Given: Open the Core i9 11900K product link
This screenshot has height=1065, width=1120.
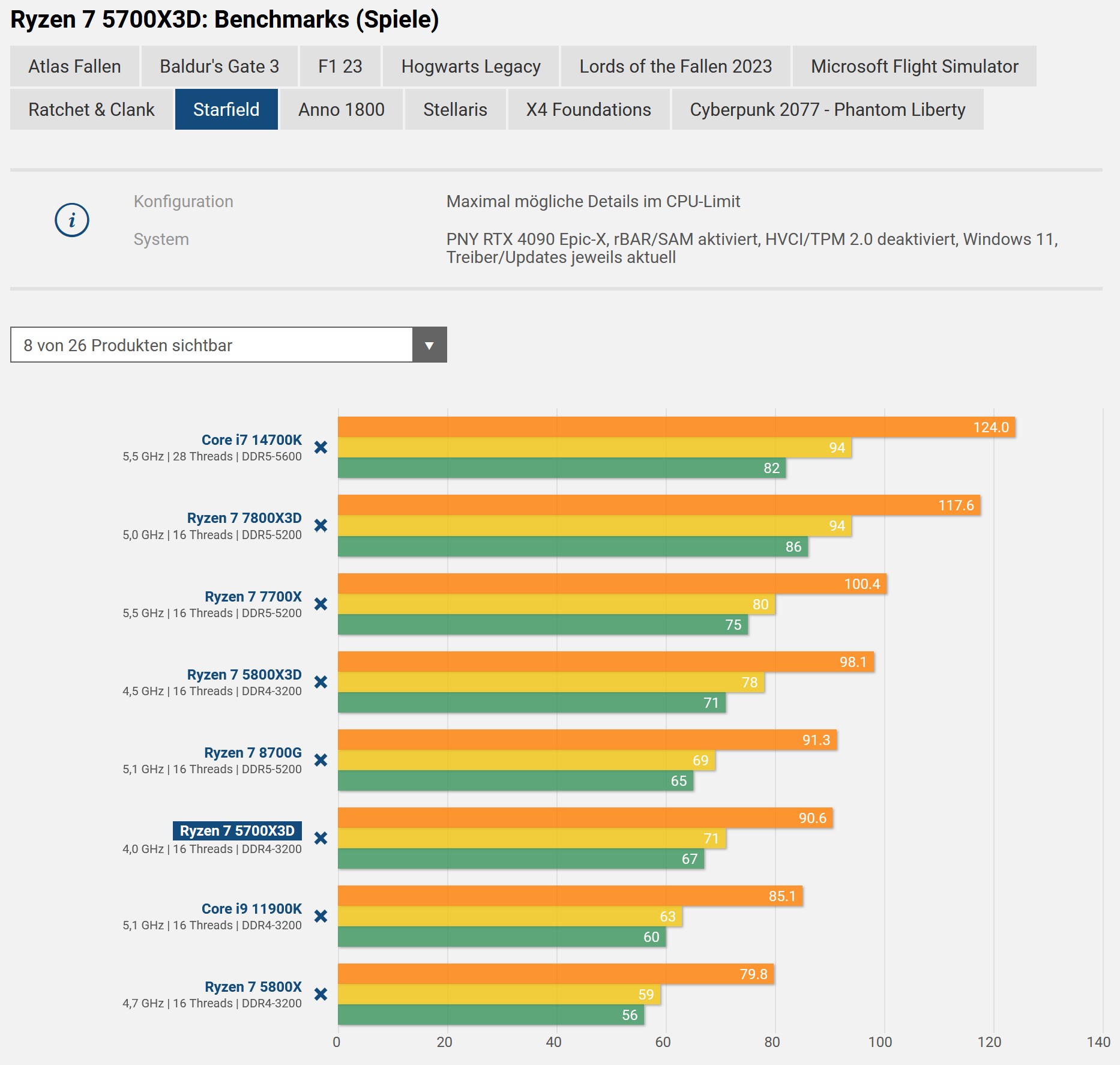Looking at the screenshot, I should 251,909.
